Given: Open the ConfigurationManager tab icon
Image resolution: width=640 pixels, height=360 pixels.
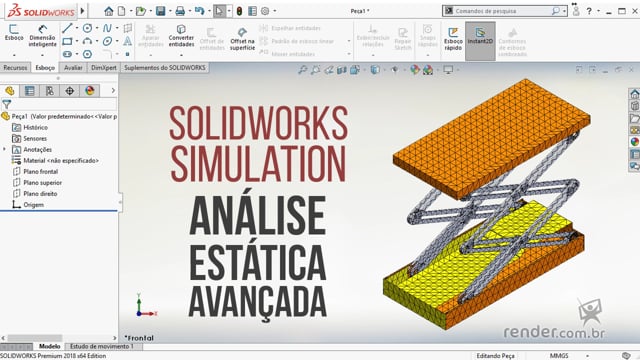Looking at the screenshot, I should (49, 91).
